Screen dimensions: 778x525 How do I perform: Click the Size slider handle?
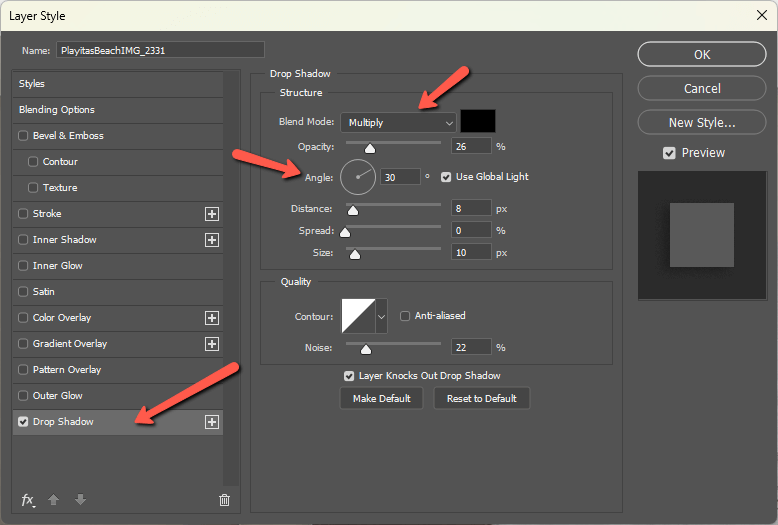click(x=355, y=255)
